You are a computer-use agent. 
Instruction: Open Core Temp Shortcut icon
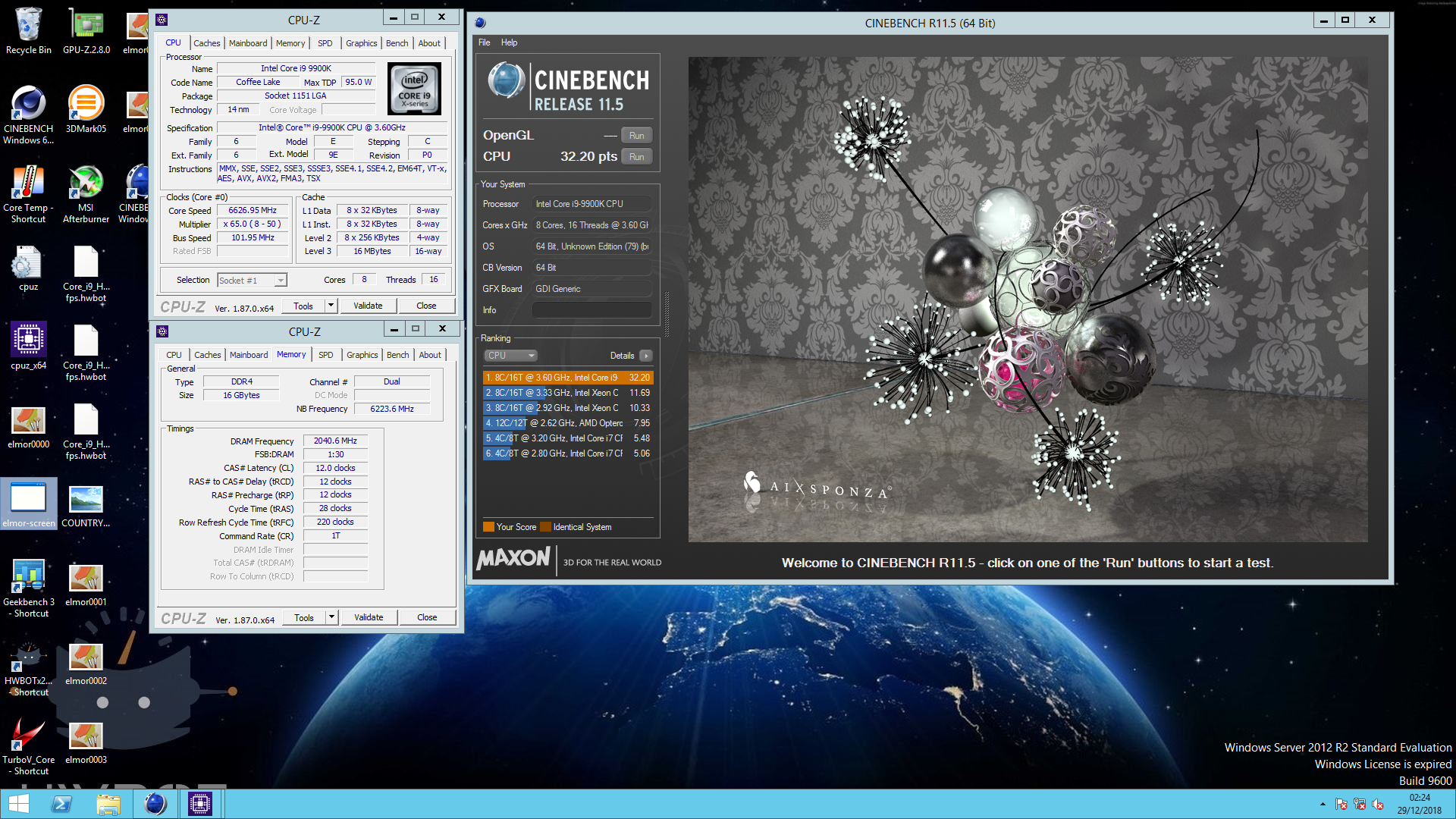28,194
